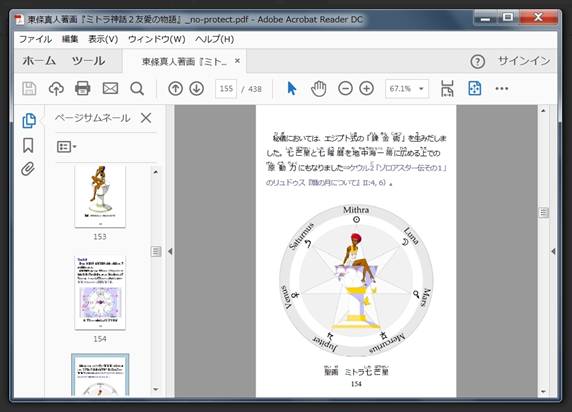Close the document tab

coord(237,61)
